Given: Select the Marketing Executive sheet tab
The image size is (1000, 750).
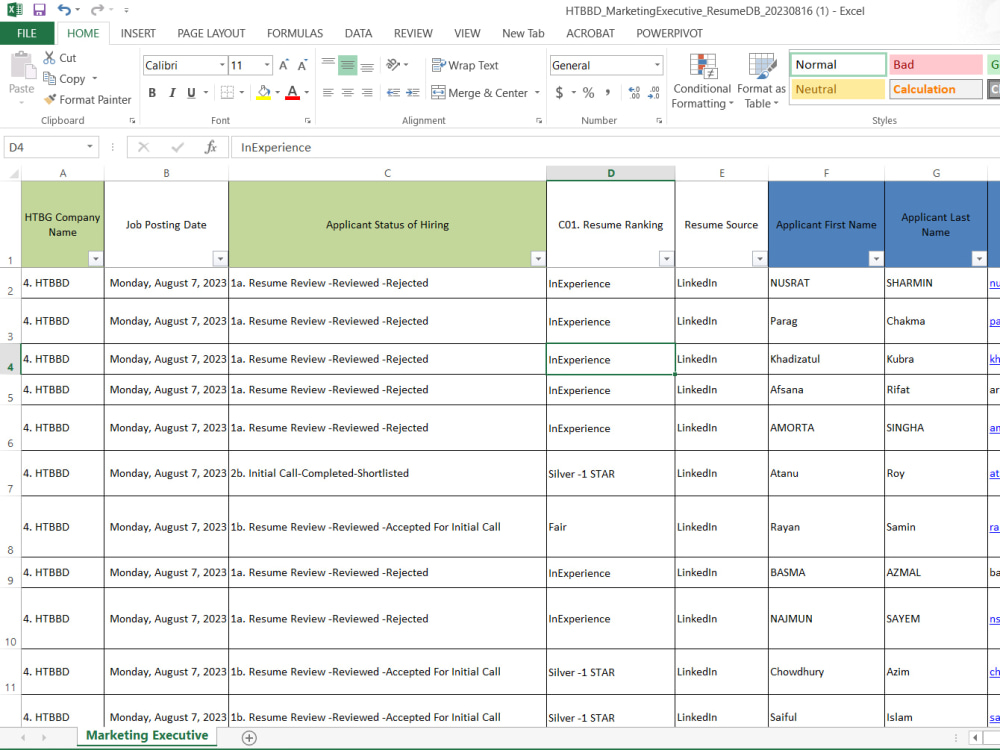Looking at the screenshot, I should point(147,735).
